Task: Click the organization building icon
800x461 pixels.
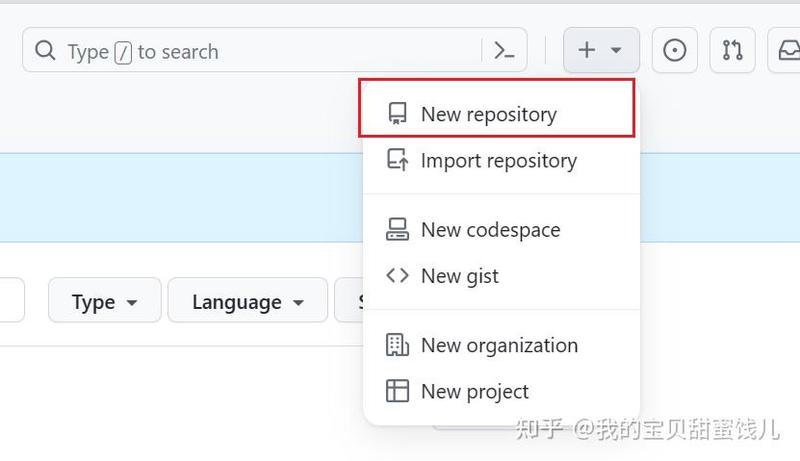Action: [x=397, y=345]
